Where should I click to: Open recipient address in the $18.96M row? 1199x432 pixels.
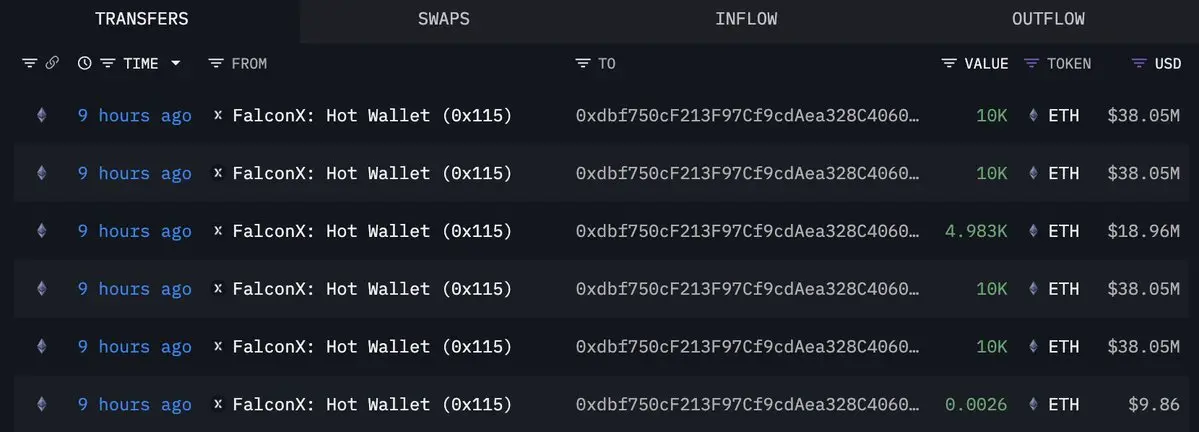coord(748,231)
